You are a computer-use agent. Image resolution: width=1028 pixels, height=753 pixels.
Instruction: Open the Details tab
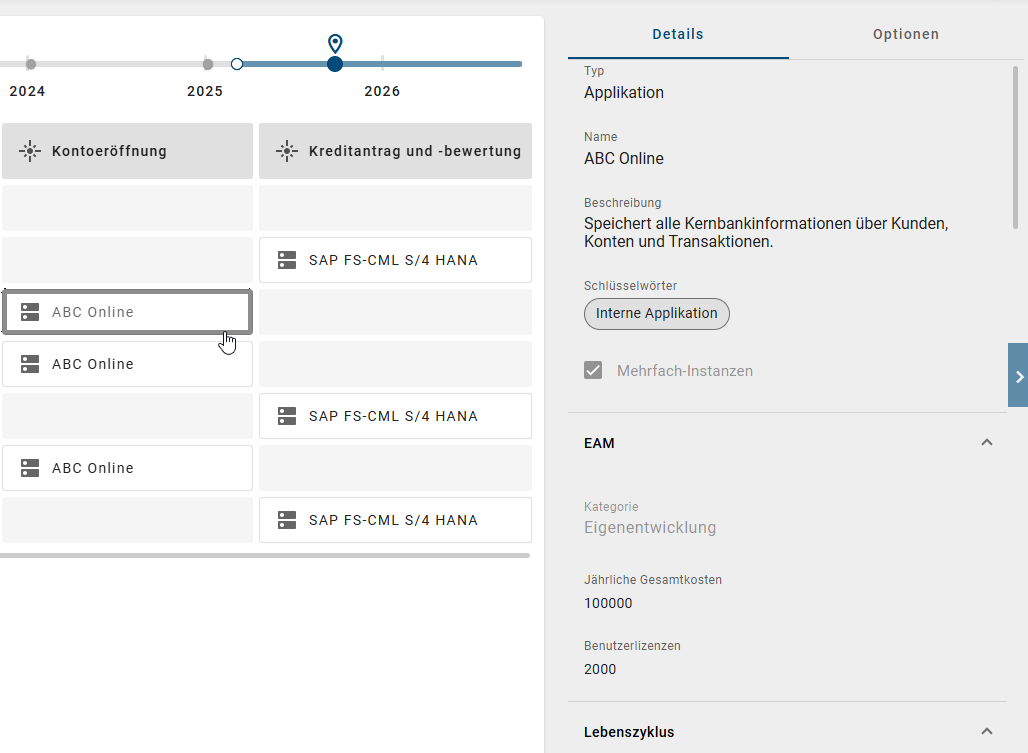tap(677, 33)
